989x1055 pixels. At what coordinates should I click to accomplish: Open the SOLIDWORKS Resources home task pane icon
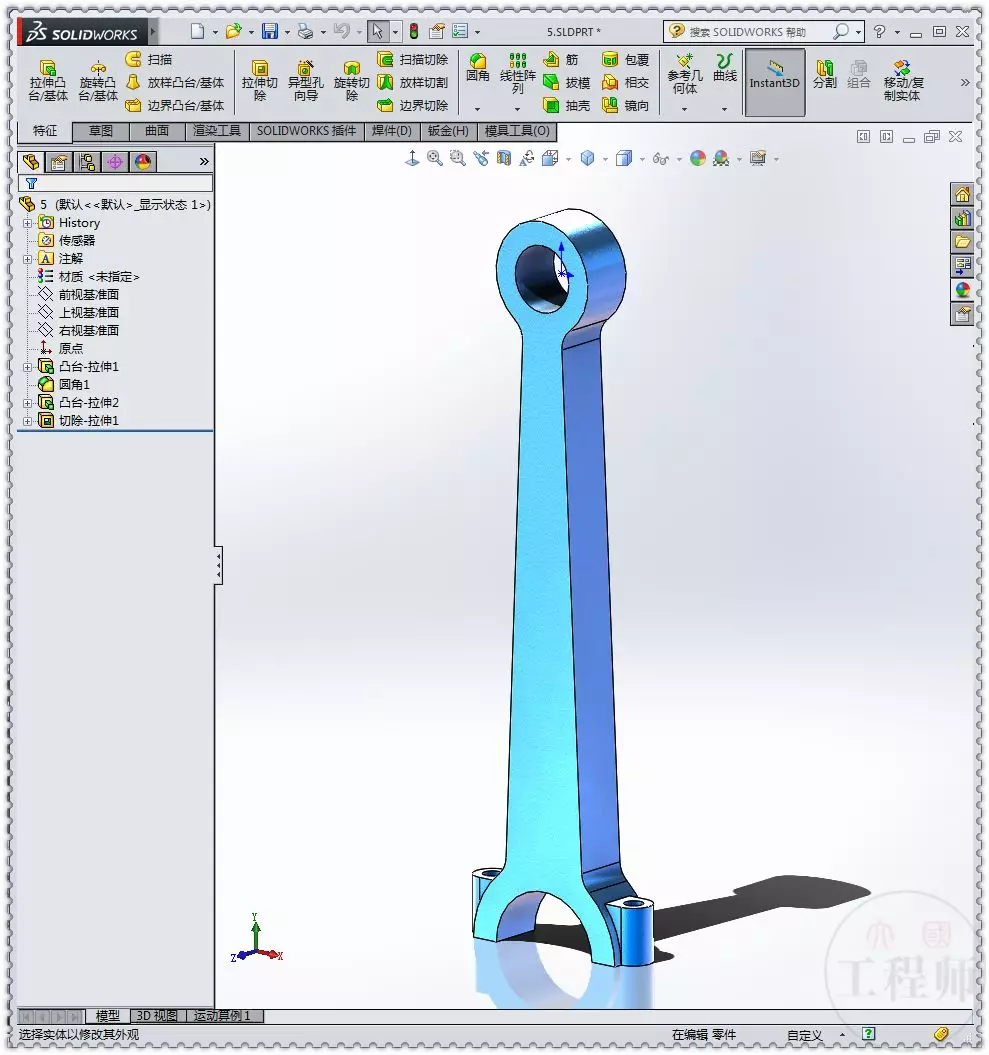(x=962, y=194)
